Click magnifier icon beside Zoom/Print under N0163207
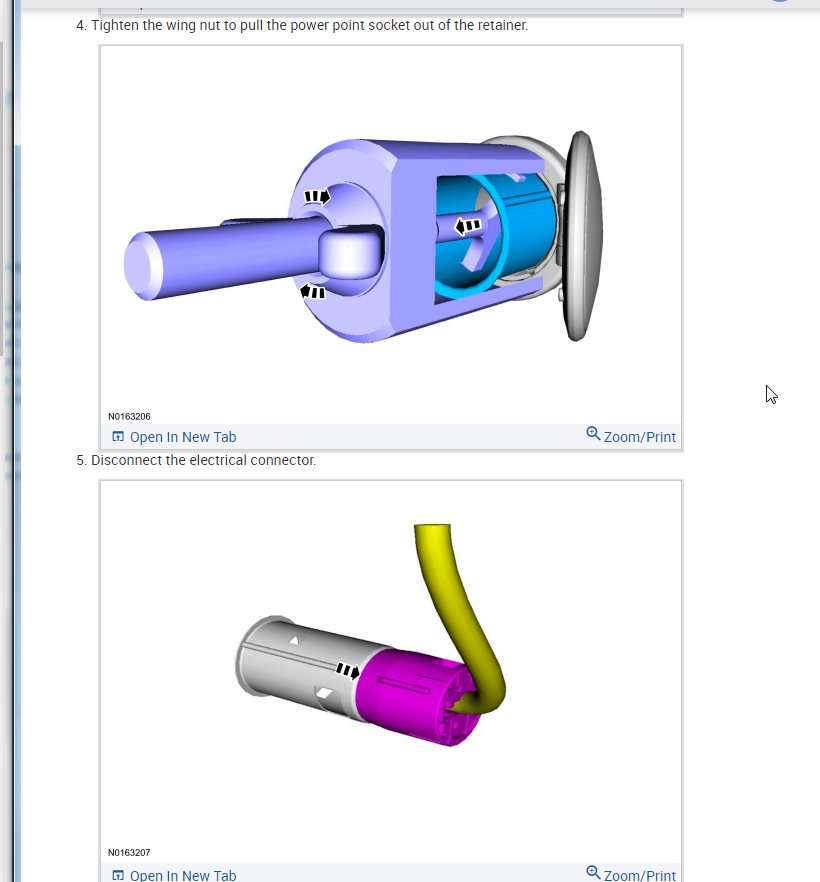820x882 pixels. coord(593,872)
